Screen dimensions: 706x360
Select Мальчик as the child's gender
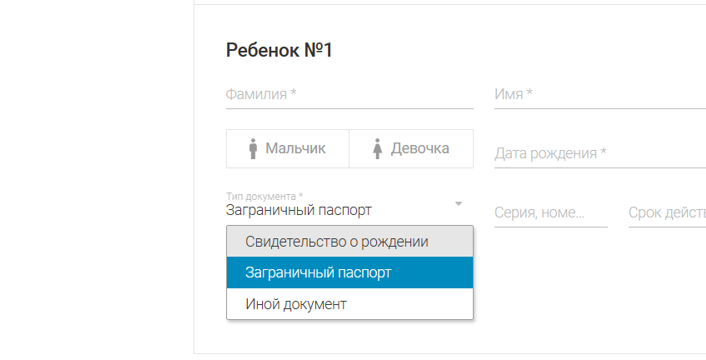[x=288, y=148]
